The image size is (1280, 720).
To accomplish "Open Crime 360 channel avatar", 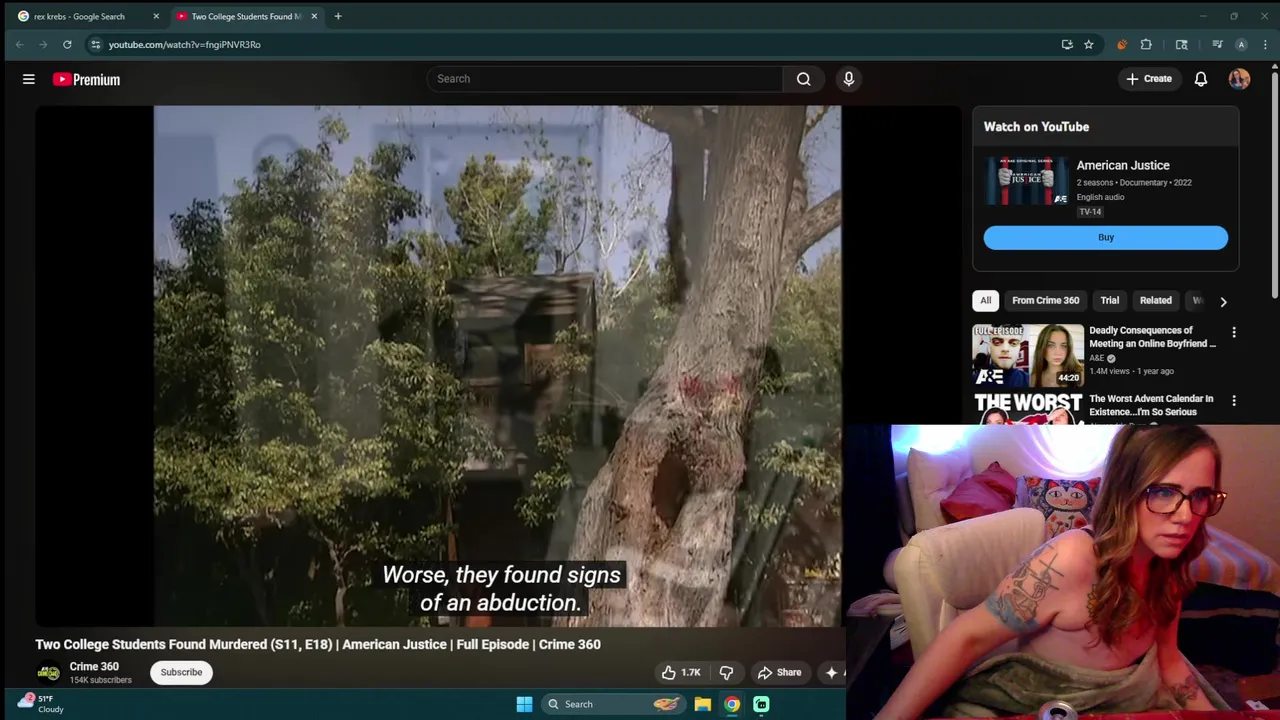I will (48, 673).
